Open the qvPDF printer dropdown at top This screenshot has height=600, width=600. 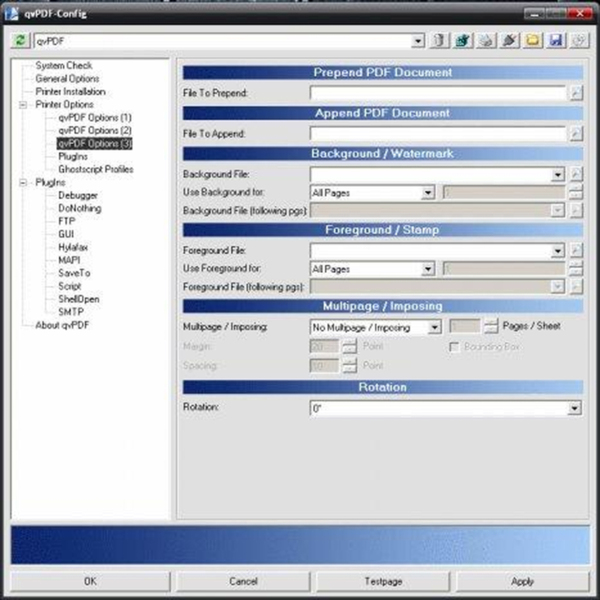(418, 41)
